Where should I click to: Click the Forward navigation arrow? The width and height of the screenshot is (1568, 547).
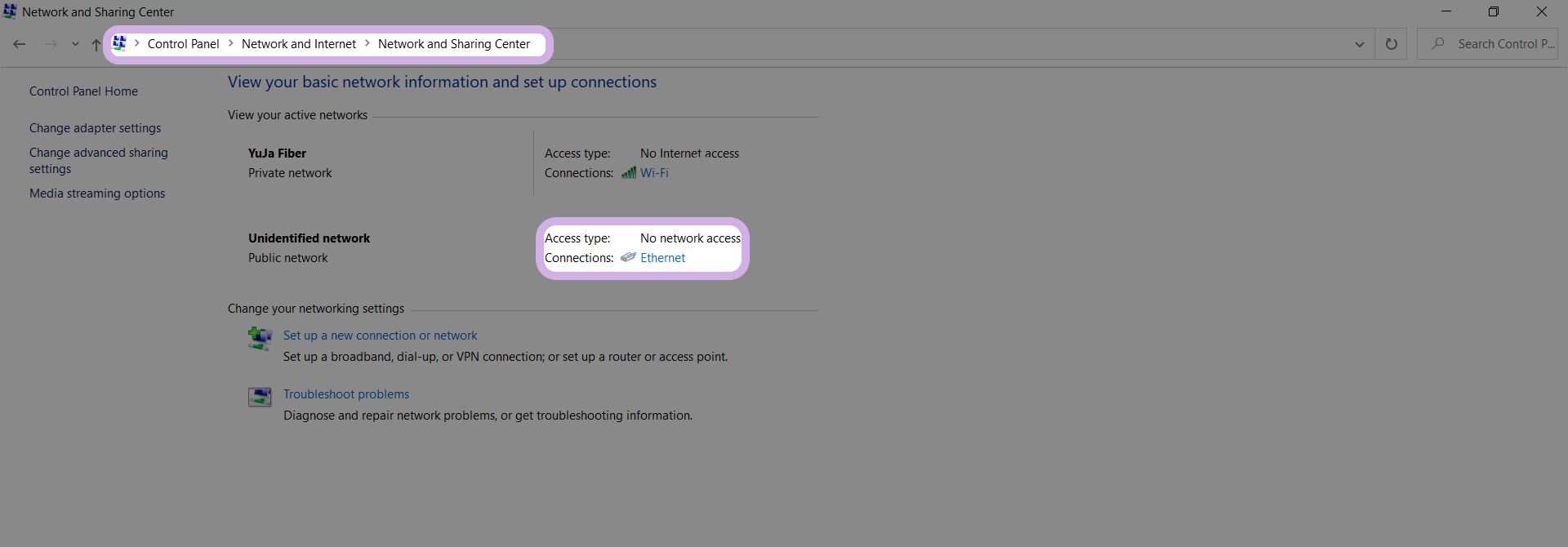click(x=51, y=44)
